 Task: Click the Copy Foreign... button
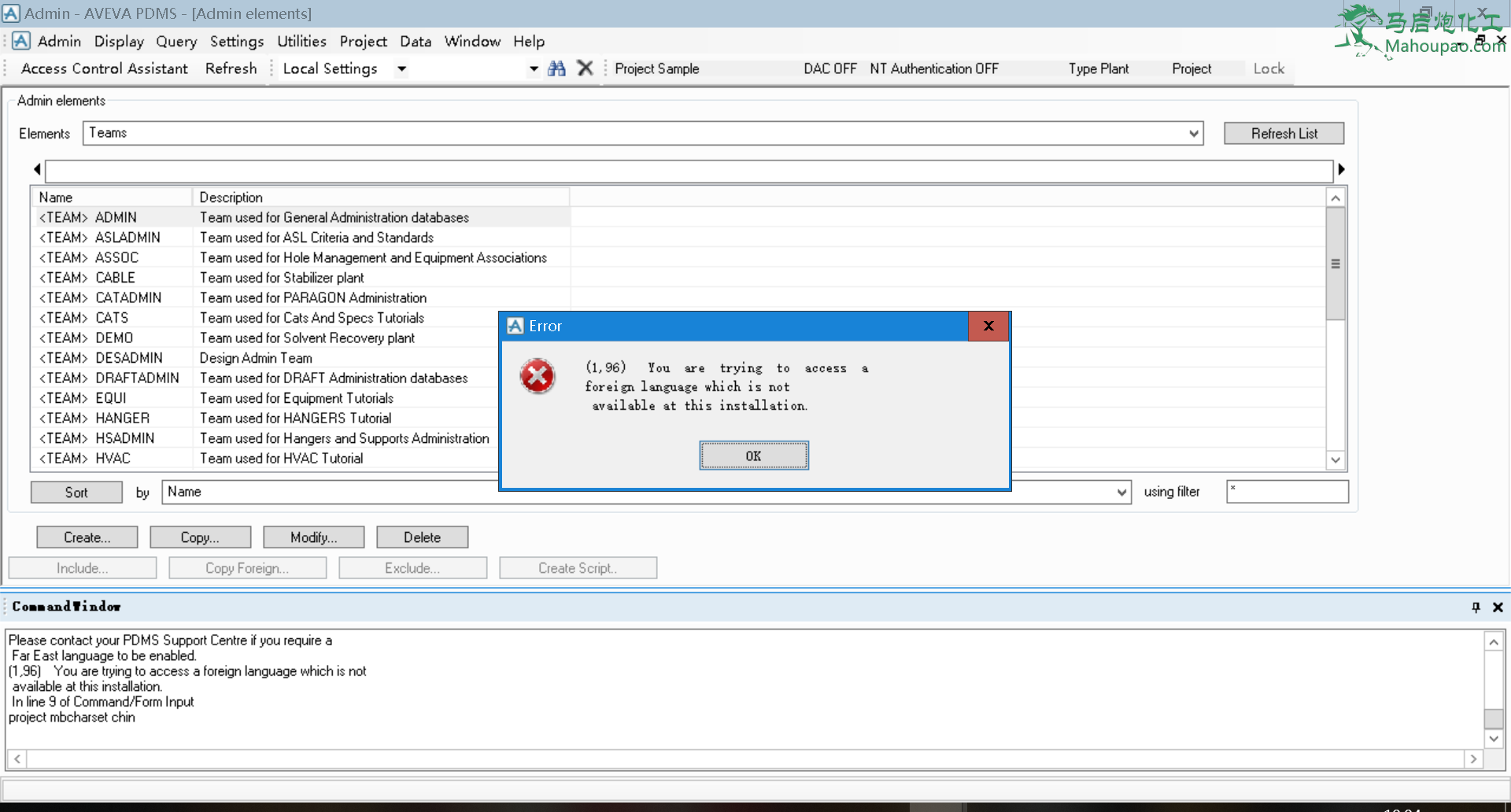coord(247,568)
